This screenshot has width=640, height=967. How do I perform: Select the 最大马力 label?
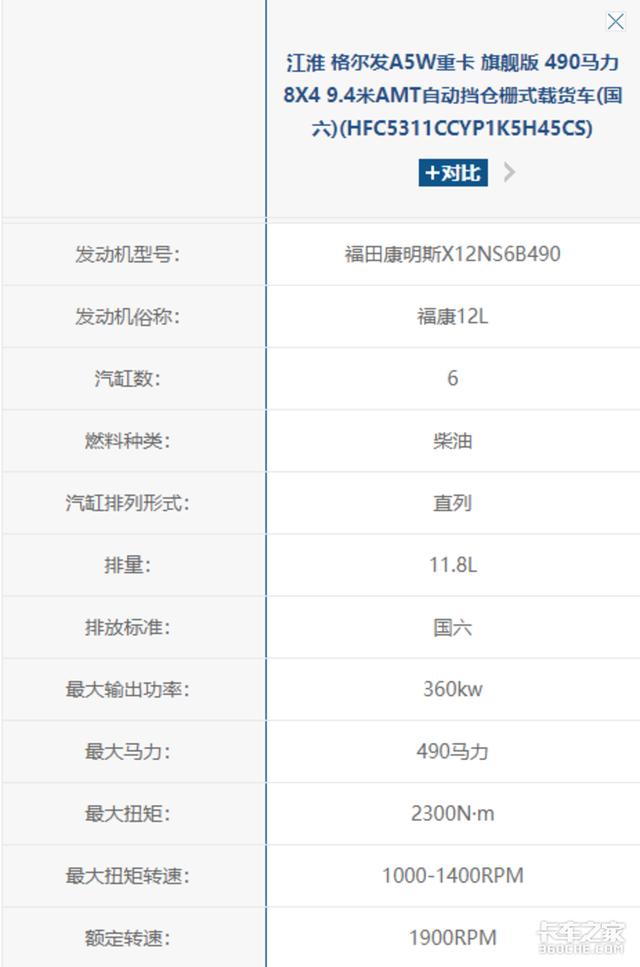(128, 752)
